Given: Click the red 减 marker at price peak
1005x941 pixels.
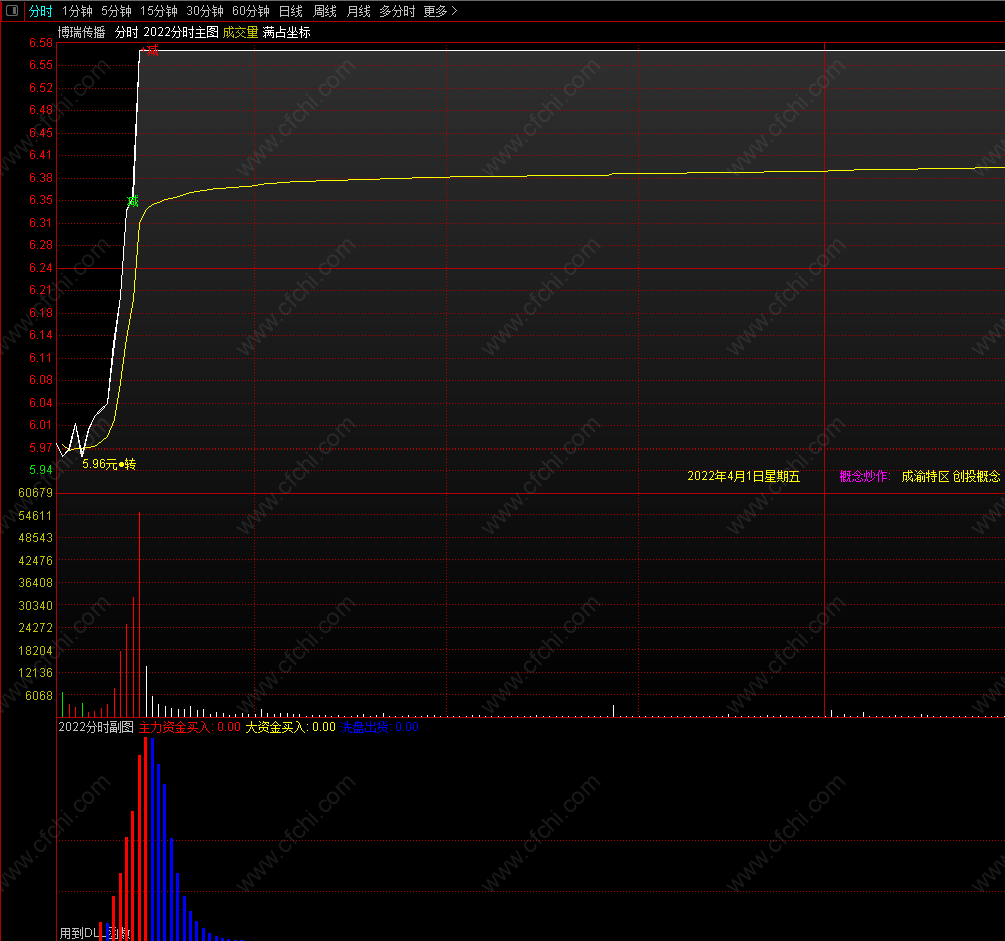Looking at the screenshot, I should point(152,50).
